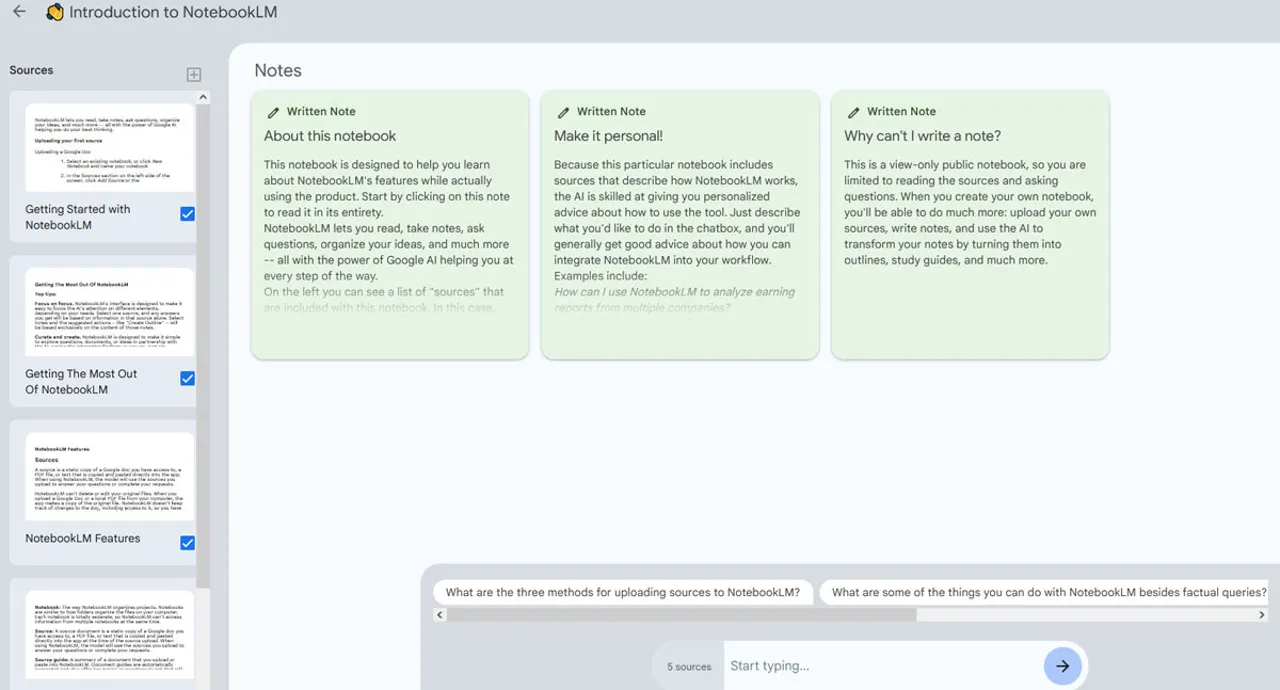Uncheck the NotebookLM Features source
1280x690 pixels.
point(187,543)
